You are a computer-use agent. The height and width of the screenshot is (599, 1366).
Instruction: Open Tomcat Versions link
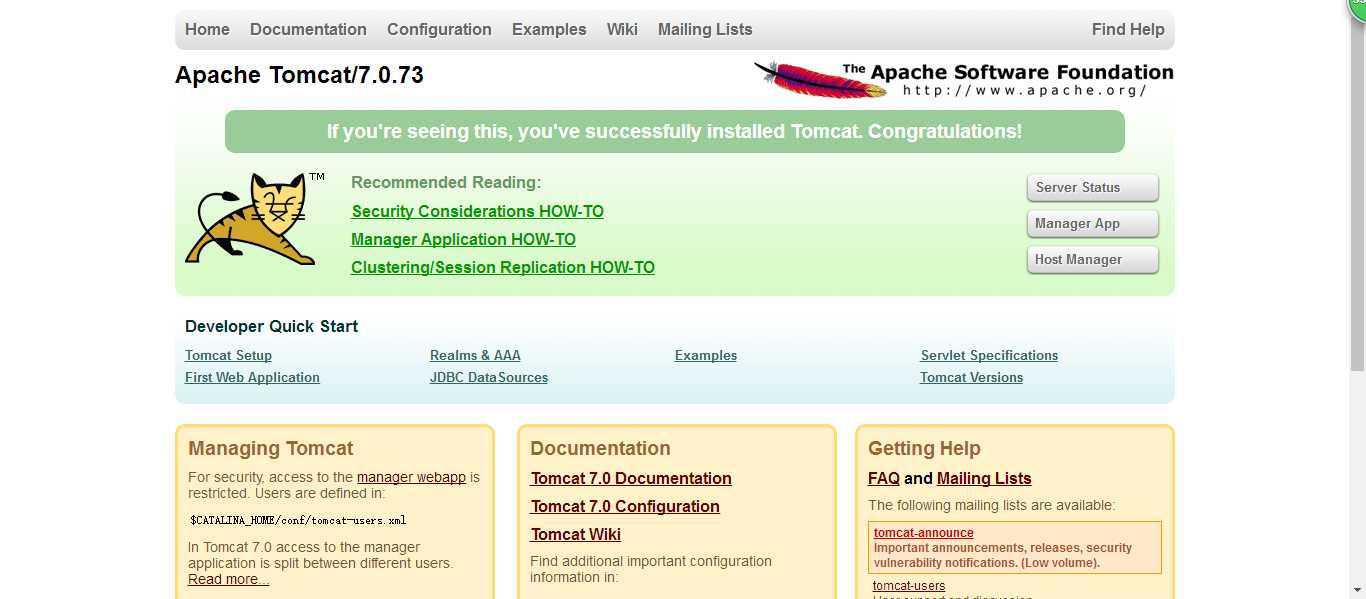tap(971, 377)
